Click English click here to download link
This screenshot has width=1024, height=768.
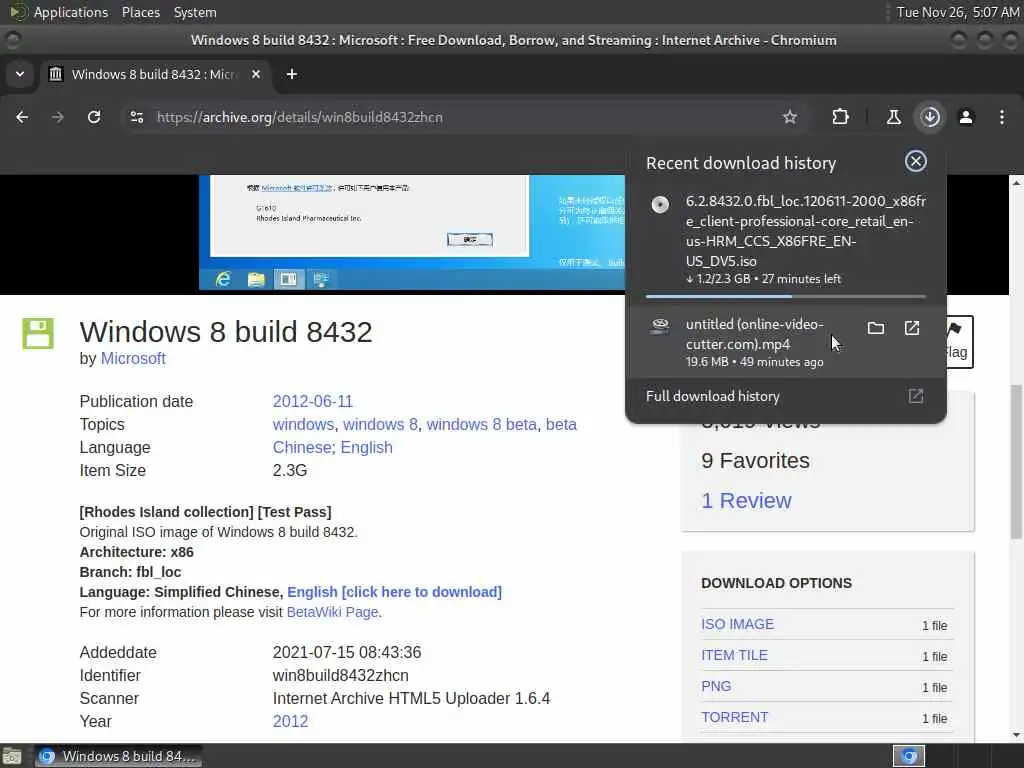tap(394, 592)
